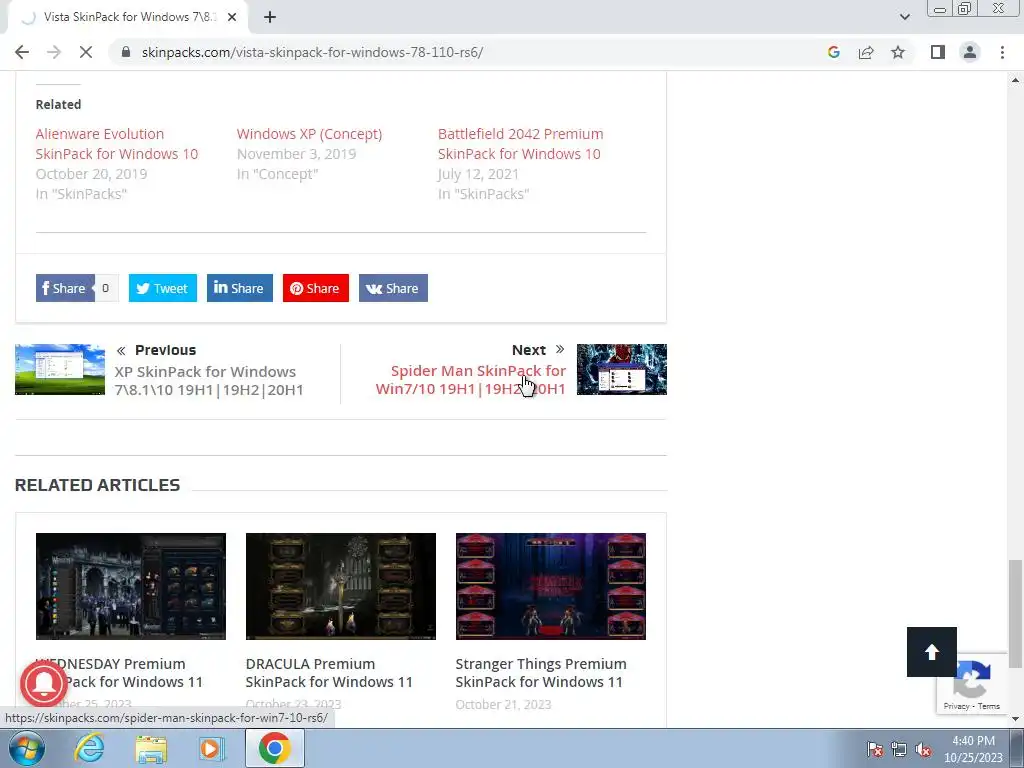The width and height of the screenshot is (1024, 768).
Task: Open Alienware Evolution SkinPack link
Action: 117,144
